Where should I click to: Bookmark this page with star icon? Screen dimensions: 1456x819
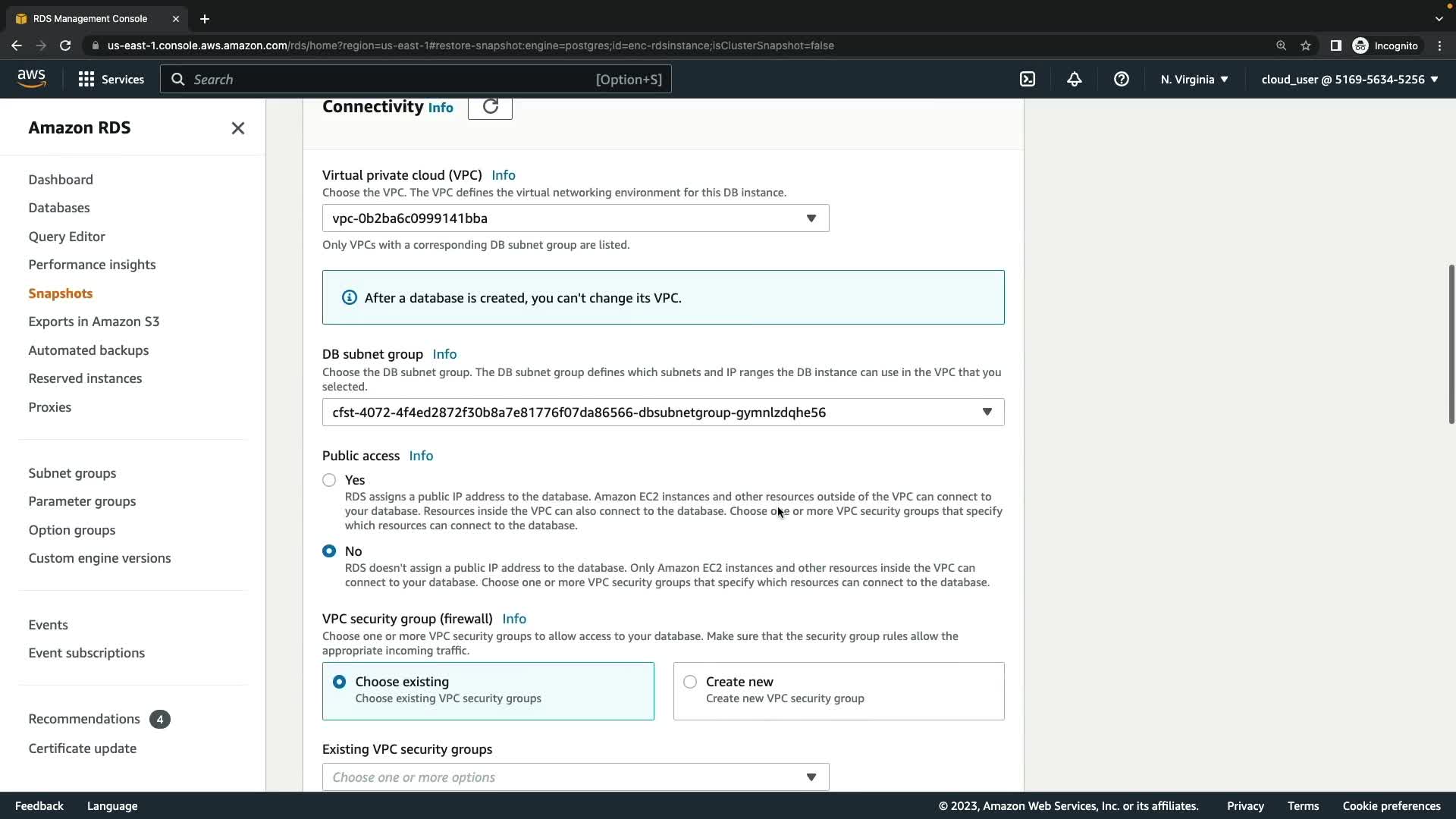[x=1306, y=45]
